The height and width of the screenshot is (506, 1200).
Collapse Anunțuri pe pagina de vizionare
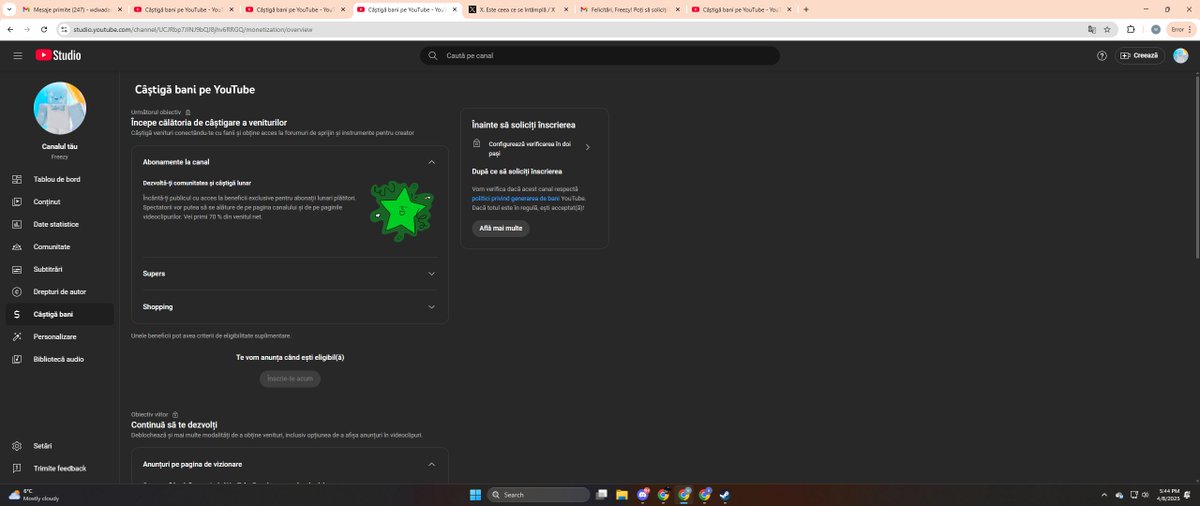click(431, 464)
